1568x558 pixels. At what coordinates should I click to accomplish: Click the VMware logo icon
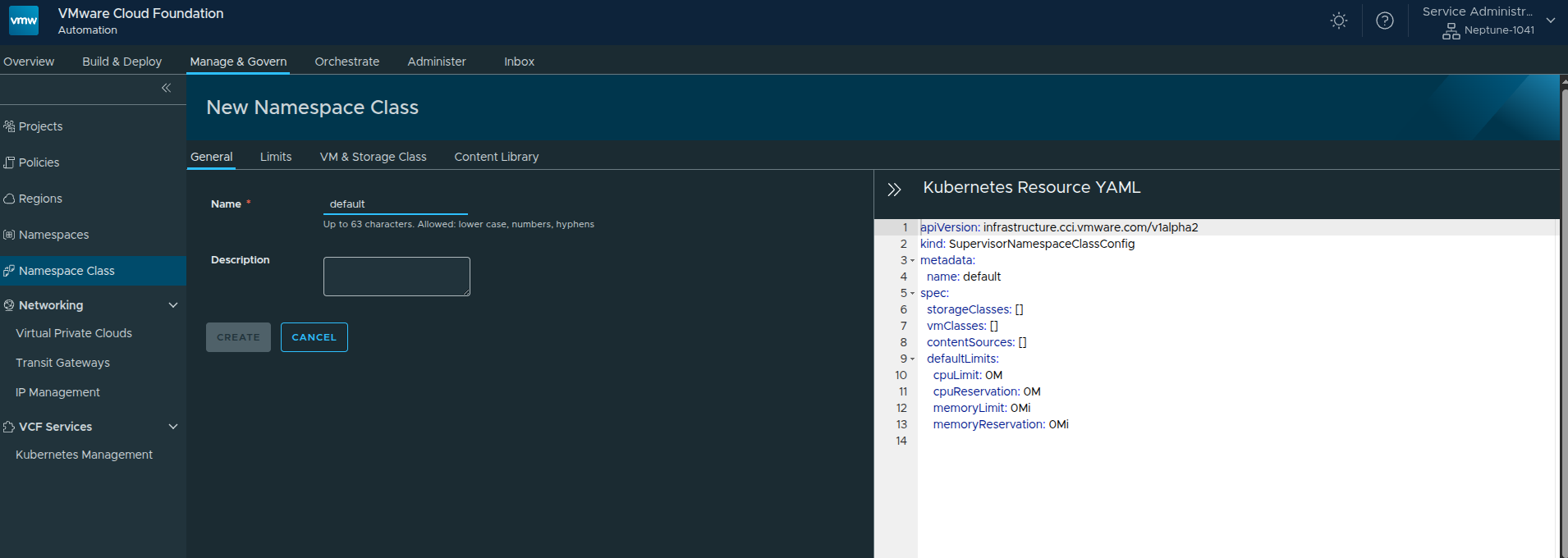pos(24,21)
